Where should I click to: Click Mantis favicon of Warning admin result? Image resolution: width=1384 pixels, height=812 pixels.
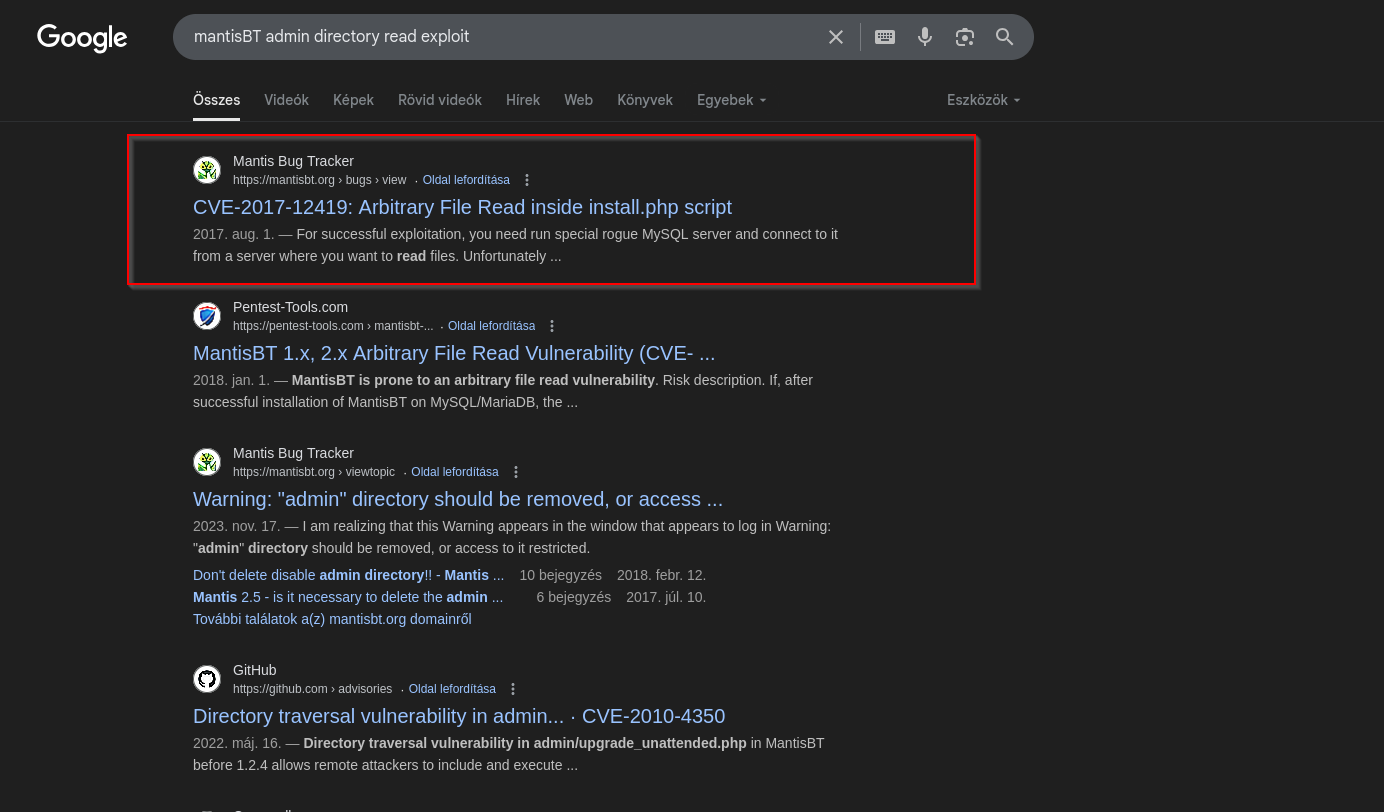[207, 462]
